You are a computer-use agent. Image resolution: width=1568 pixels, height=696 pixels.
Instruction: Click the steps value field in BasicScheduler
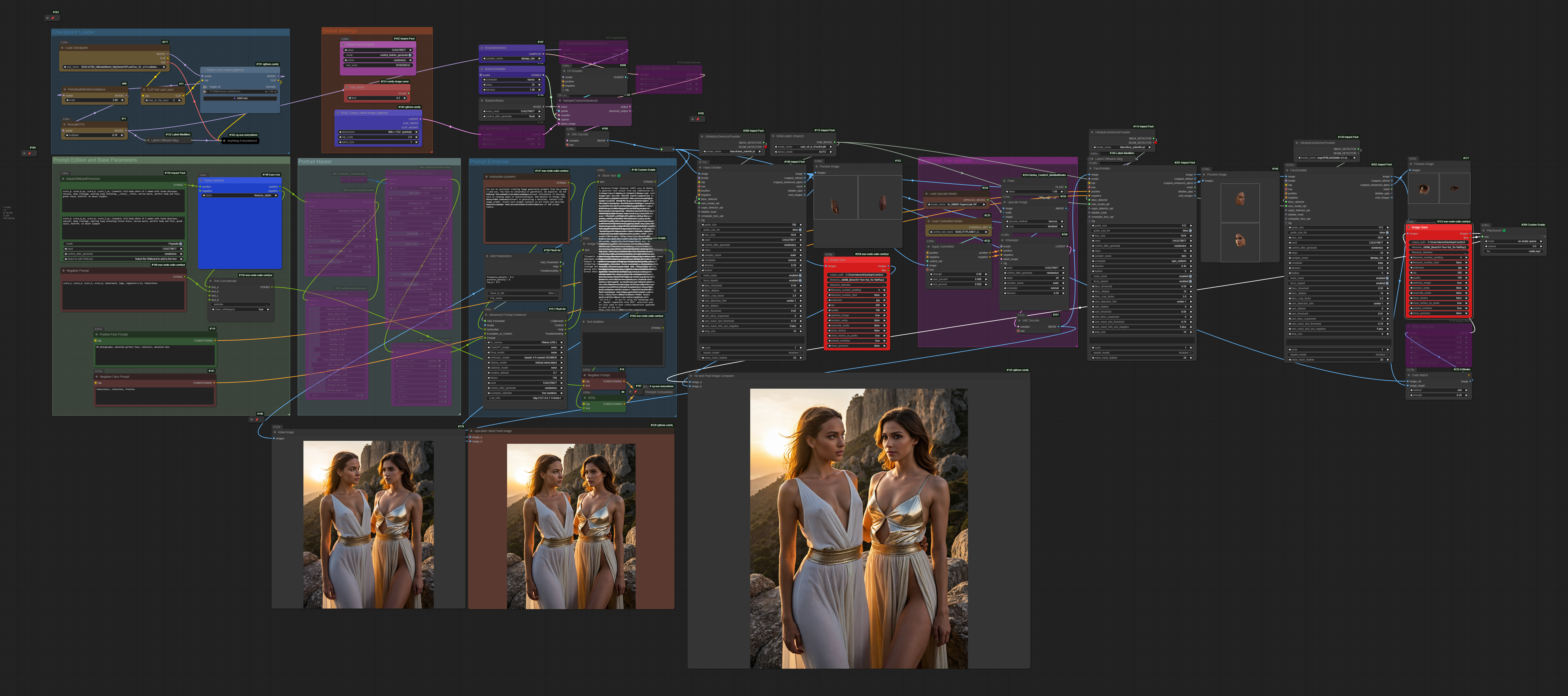click(x=512, y=85)
